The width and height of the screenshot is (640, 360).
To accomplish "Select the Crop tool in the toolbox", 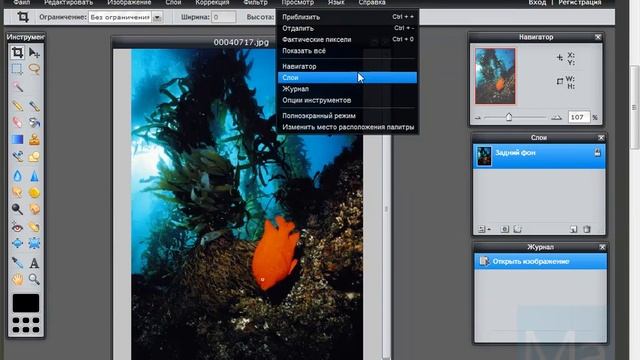I will click(x=17, y=53).
